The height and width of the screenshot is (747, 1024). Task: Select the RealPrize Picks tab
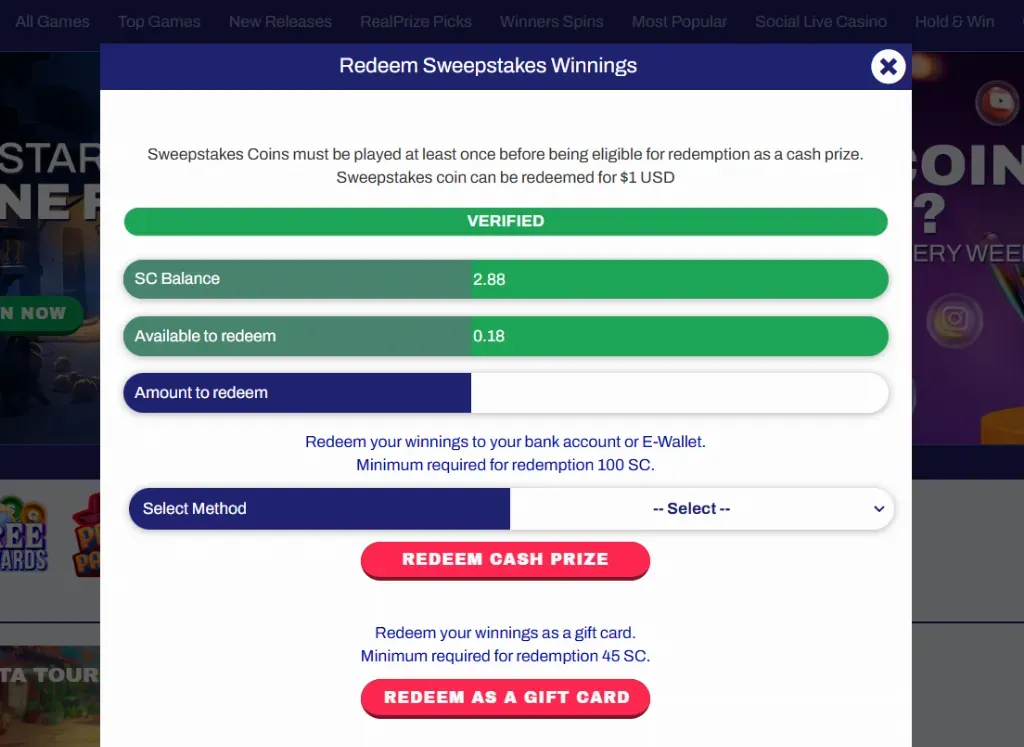point(416,21)
